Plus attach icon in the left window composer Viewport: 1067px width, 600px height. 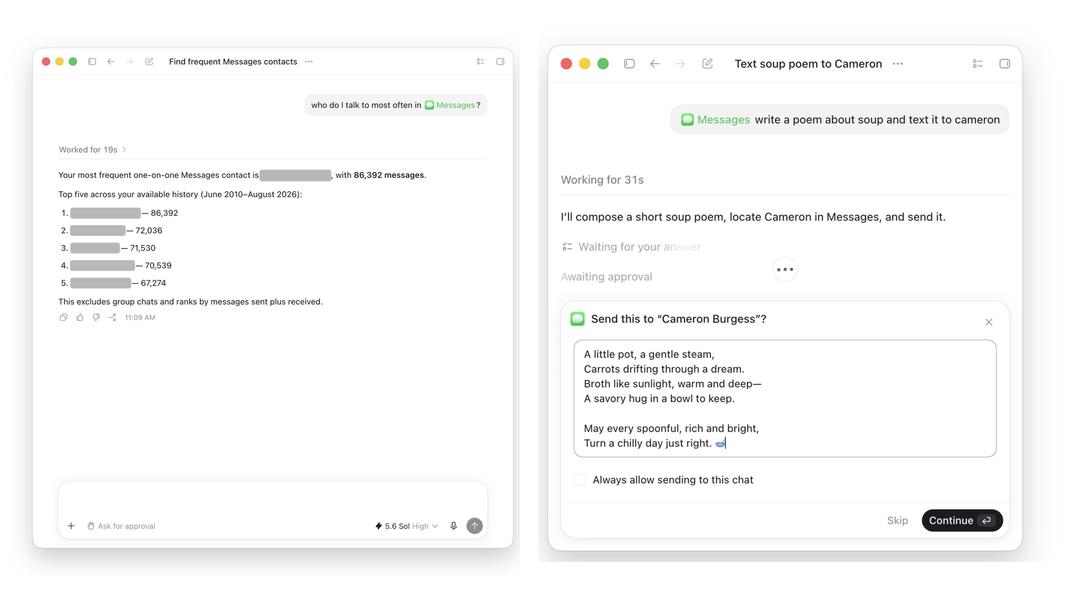pos(71,526)
